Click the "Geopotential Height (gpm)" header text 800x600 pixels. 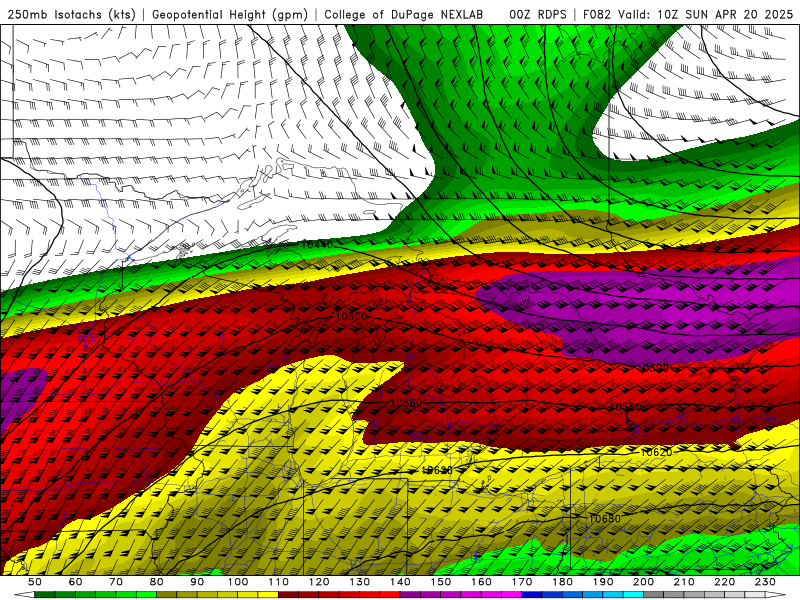(230, 14)
